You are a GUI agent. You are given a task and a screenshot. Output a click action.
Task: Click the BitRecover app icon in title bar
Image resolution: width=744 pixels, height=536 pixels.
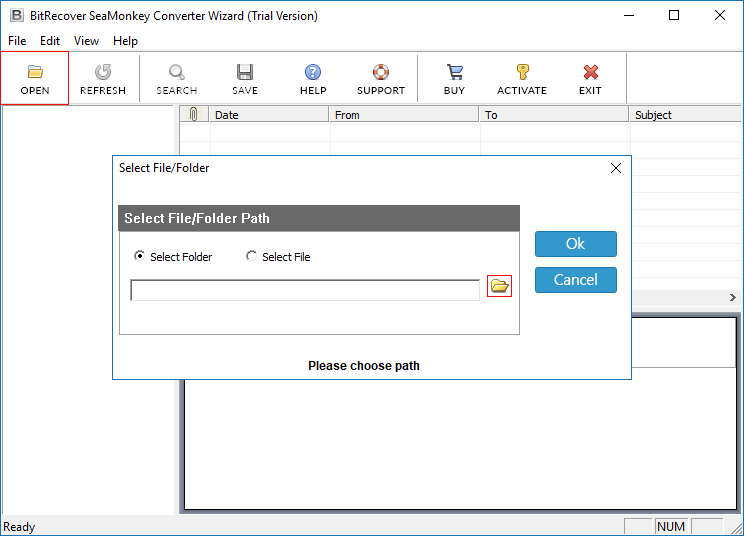point(17,15)
